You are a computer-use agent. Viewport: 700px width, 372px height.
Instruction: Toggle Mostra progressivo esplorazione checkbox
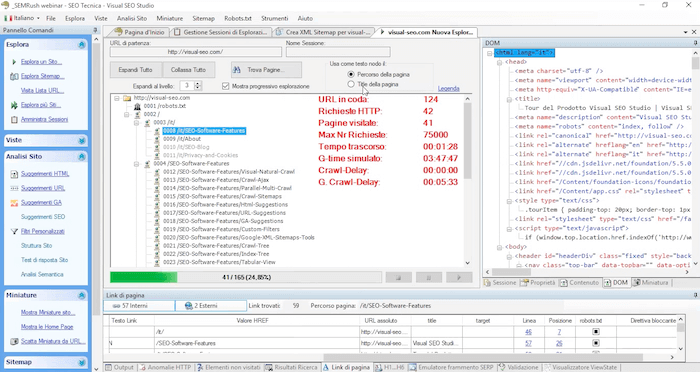(x=225, y=86)
